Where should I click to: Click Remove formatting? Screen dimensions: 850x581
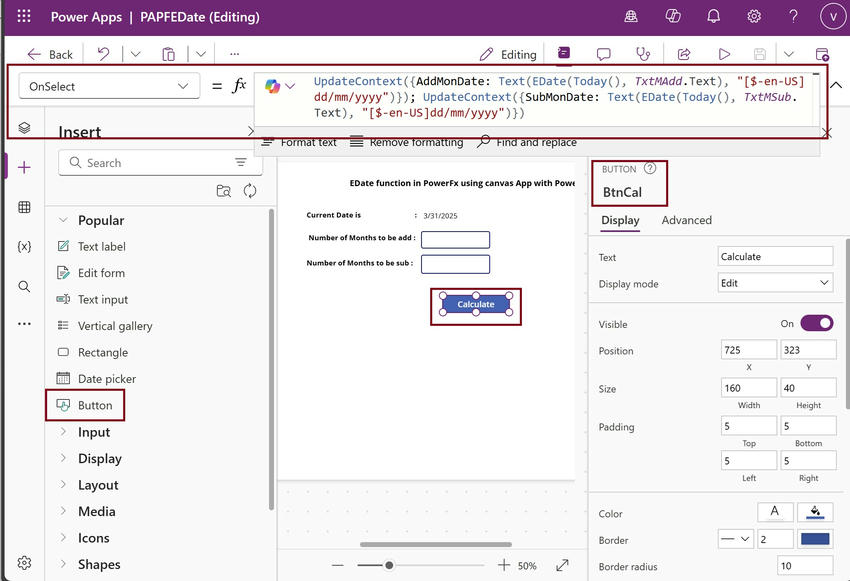click(407, 142)
